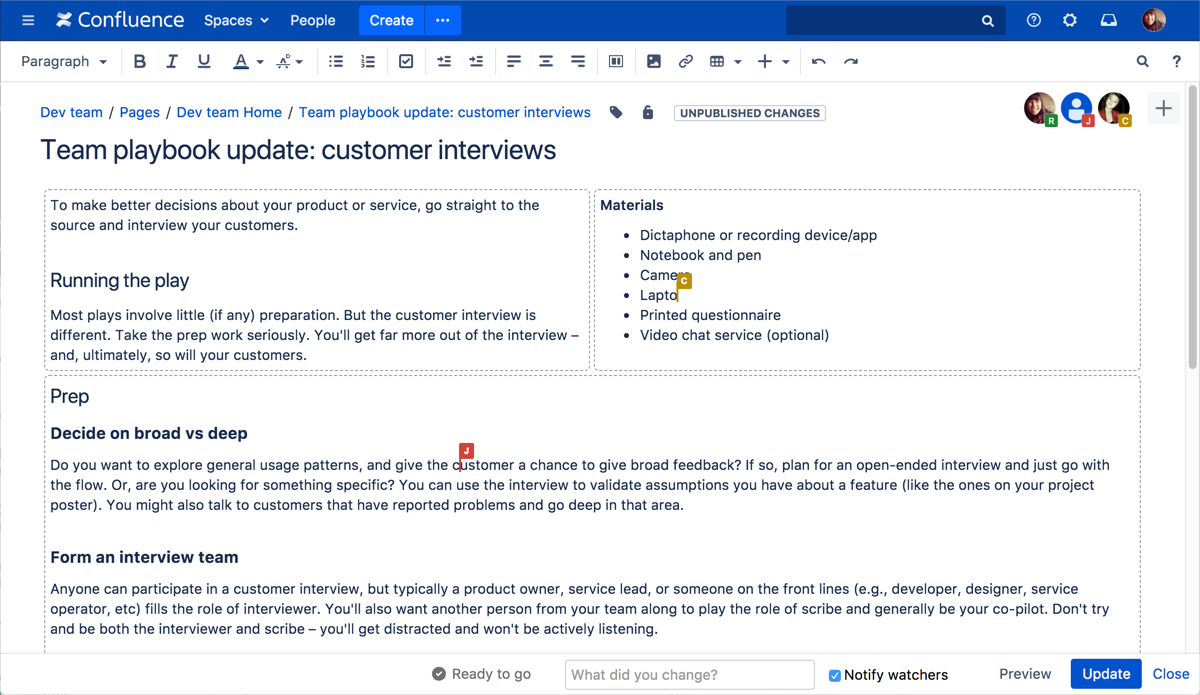Viewport: 1200px width, 695px height.
Task: Go to Dev team Home breadcrumb
Action: tap(229, 112)
